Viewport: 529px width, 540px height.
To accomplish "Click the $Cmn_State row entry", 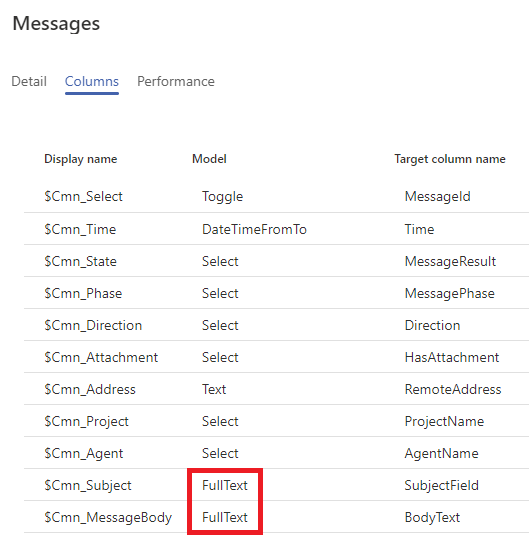I will tap(277, 261).
